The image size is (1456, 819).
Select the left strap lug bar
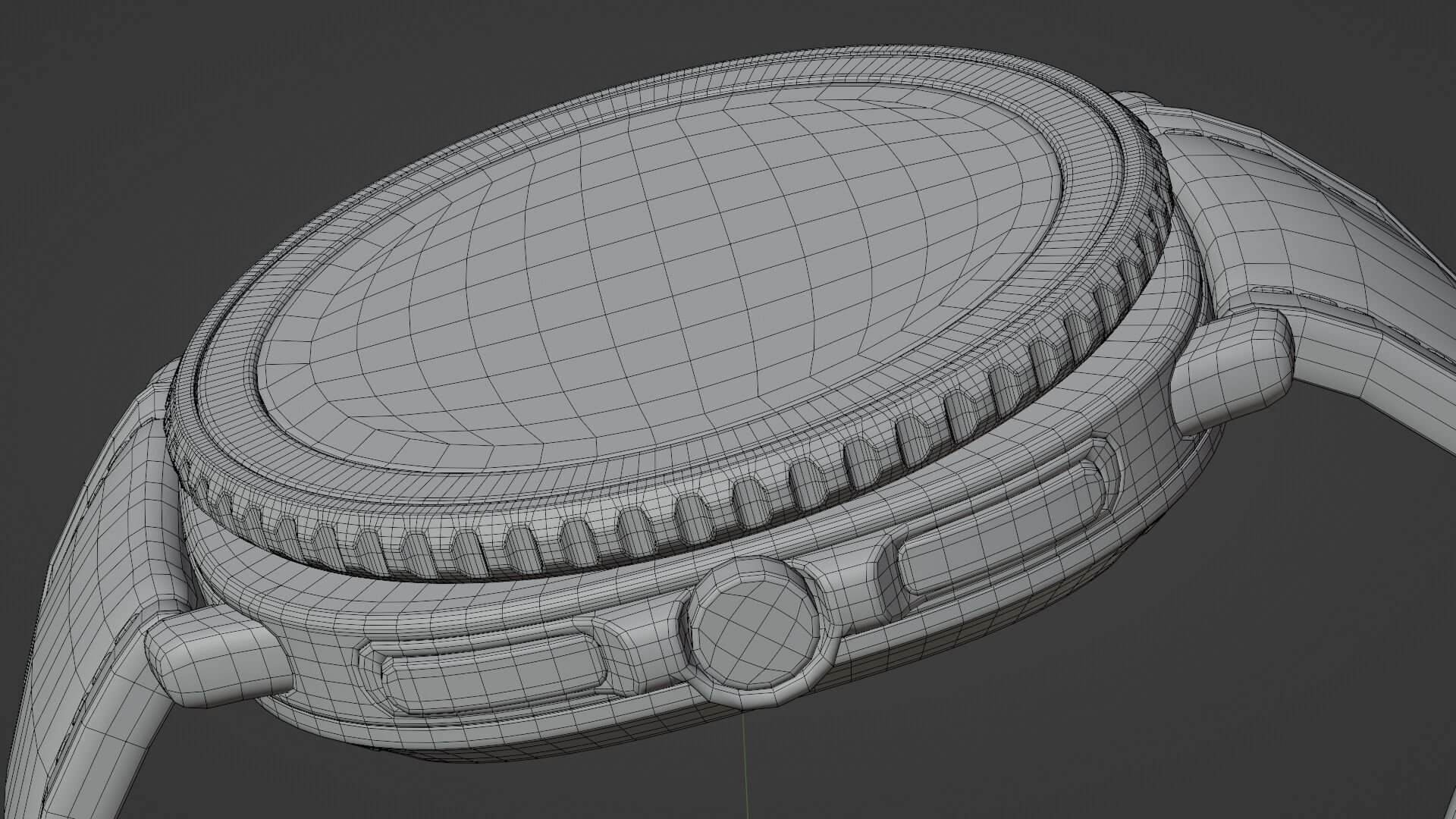pos(217,657)
